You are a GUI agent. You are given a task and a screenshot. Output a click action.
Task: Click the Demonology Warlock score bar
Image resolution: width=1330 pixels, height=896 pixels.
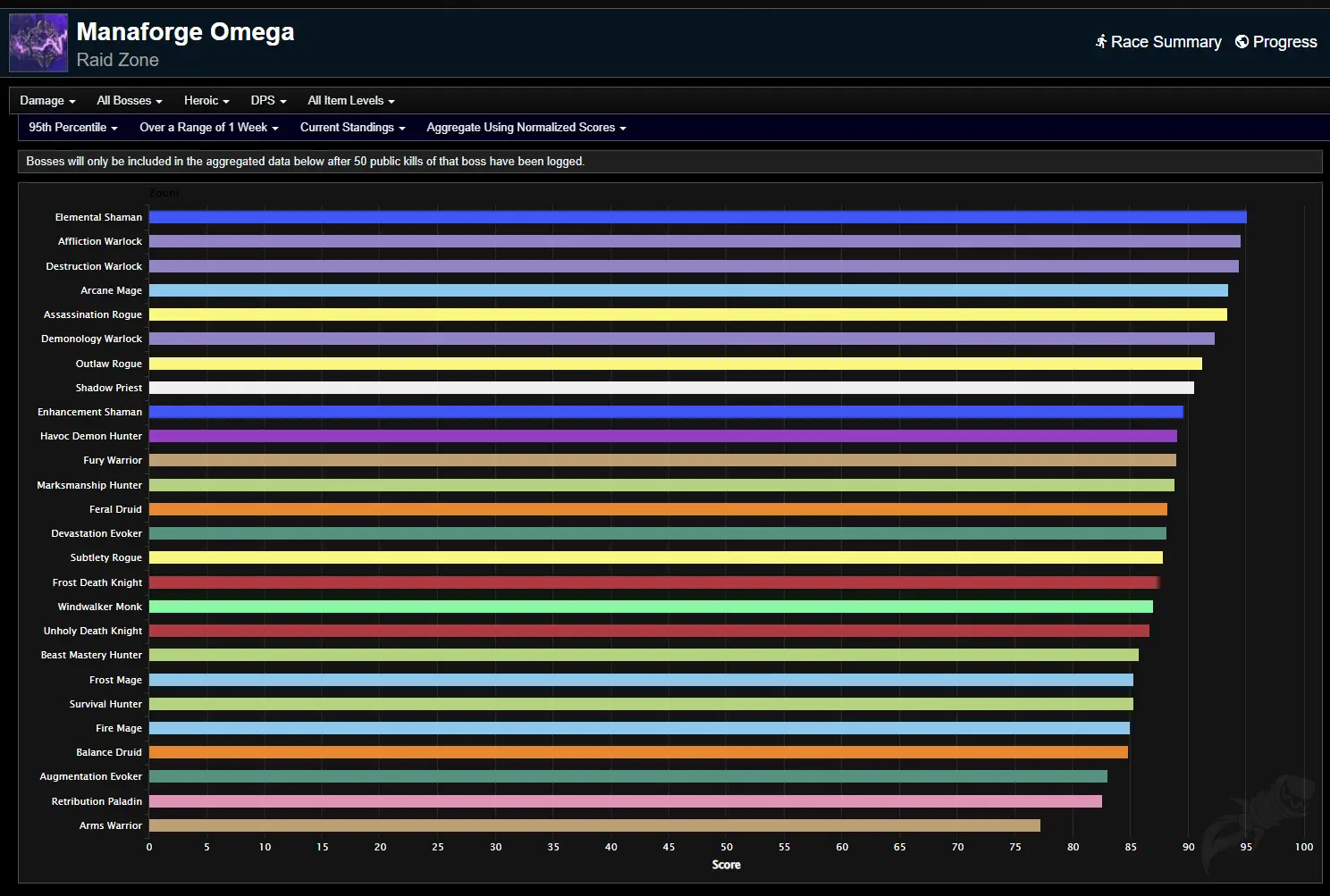pyautogui.click(x=682, y=339)
